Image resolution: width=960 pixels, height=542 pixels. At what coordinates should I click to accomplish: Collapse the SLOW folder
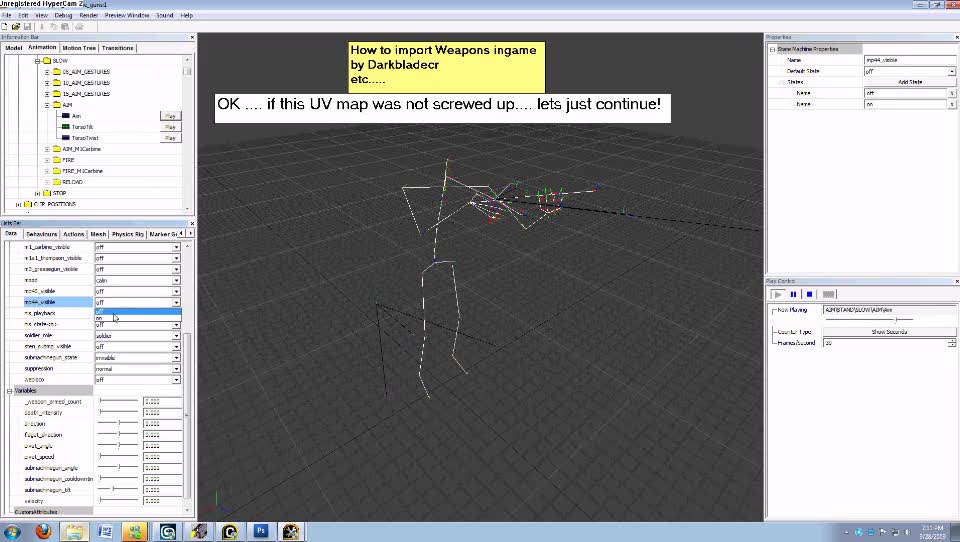point(37,61)
